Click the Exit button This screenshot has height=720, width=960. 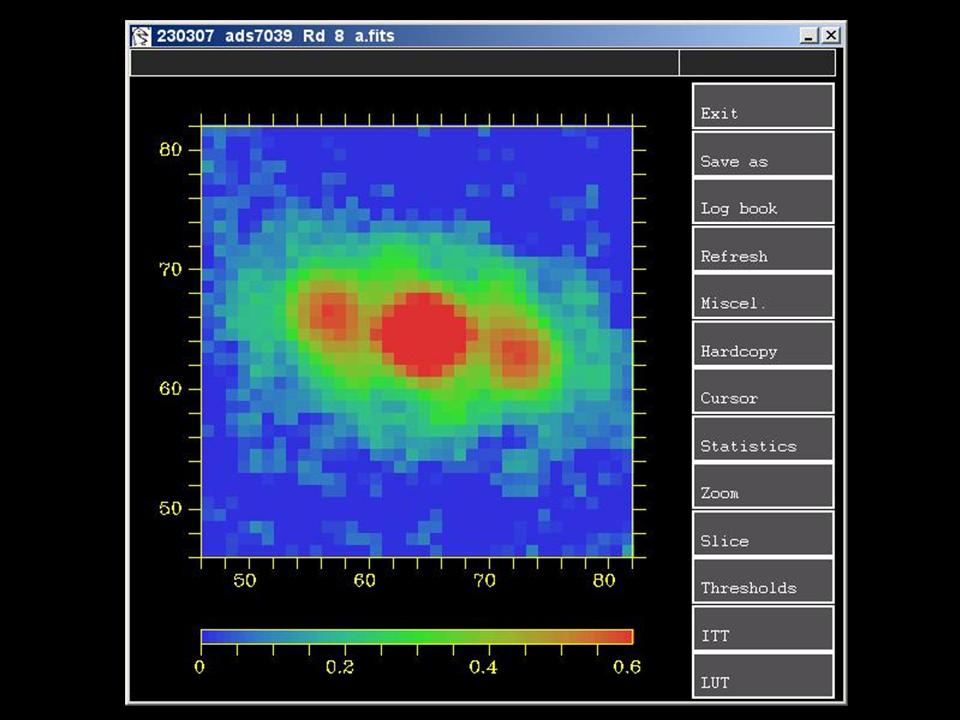point(762,106)
